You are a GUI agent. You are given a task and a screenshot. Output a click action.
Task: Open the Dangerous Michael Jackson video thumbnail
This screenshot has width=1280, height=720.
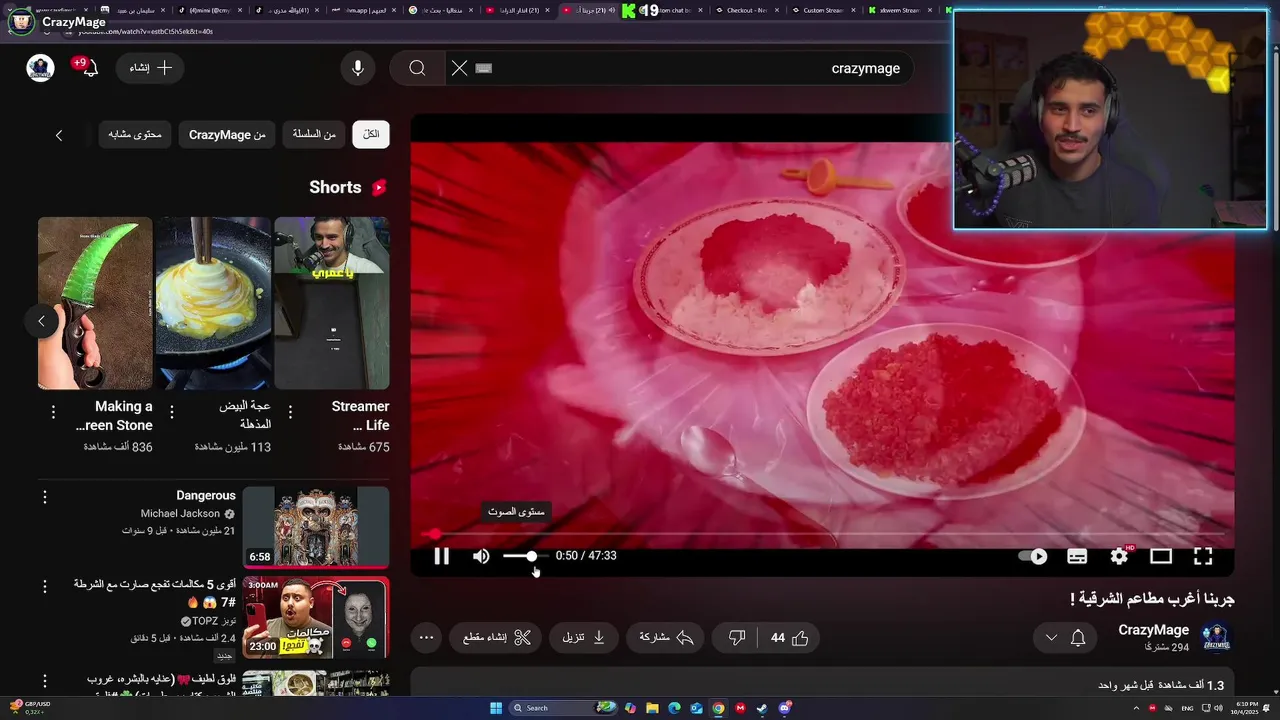coord(316,527)
